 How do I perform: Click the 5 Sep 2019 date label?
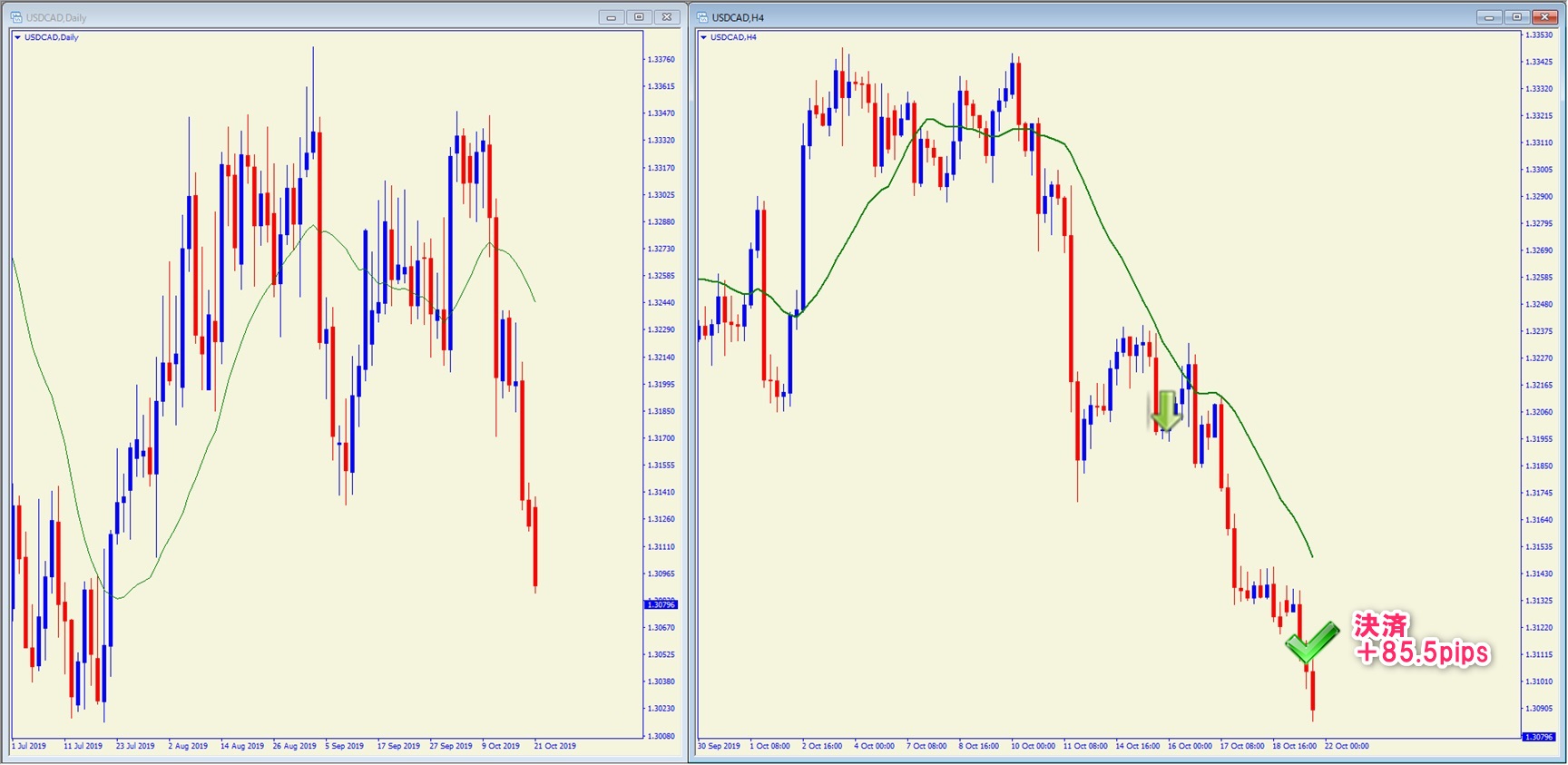tap(345, 746)
